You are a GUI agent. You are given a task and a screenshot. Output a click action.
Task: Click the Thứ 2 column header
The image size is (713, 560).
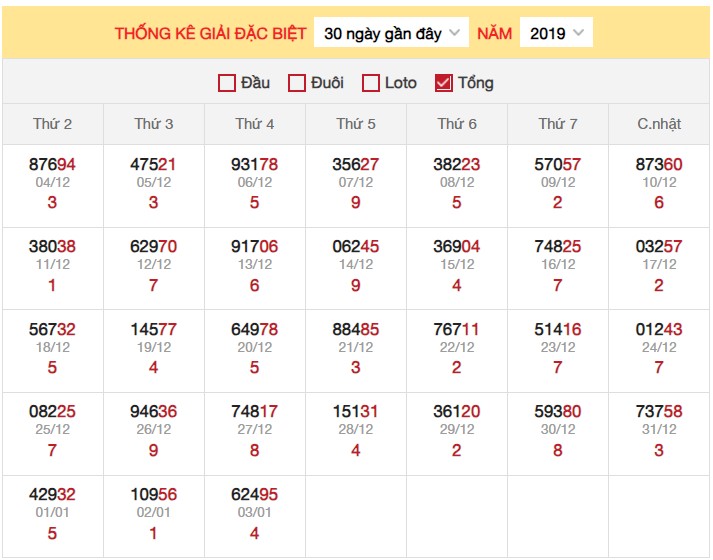(x=53, y=124)
